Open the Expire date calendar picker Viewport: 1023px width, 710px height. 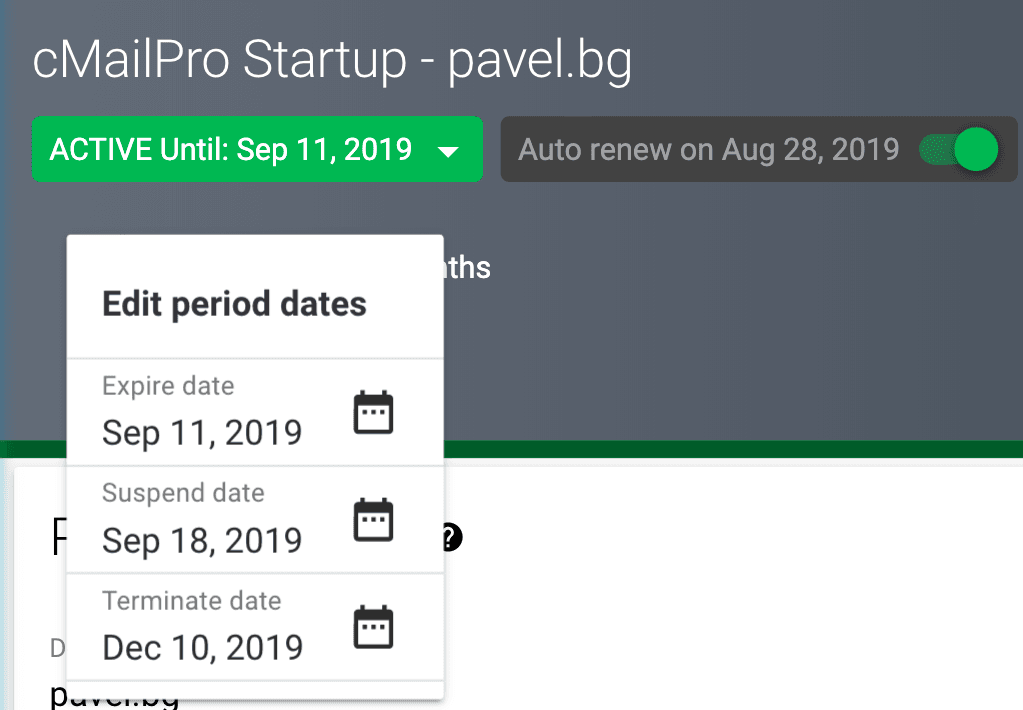pos(374,413)
